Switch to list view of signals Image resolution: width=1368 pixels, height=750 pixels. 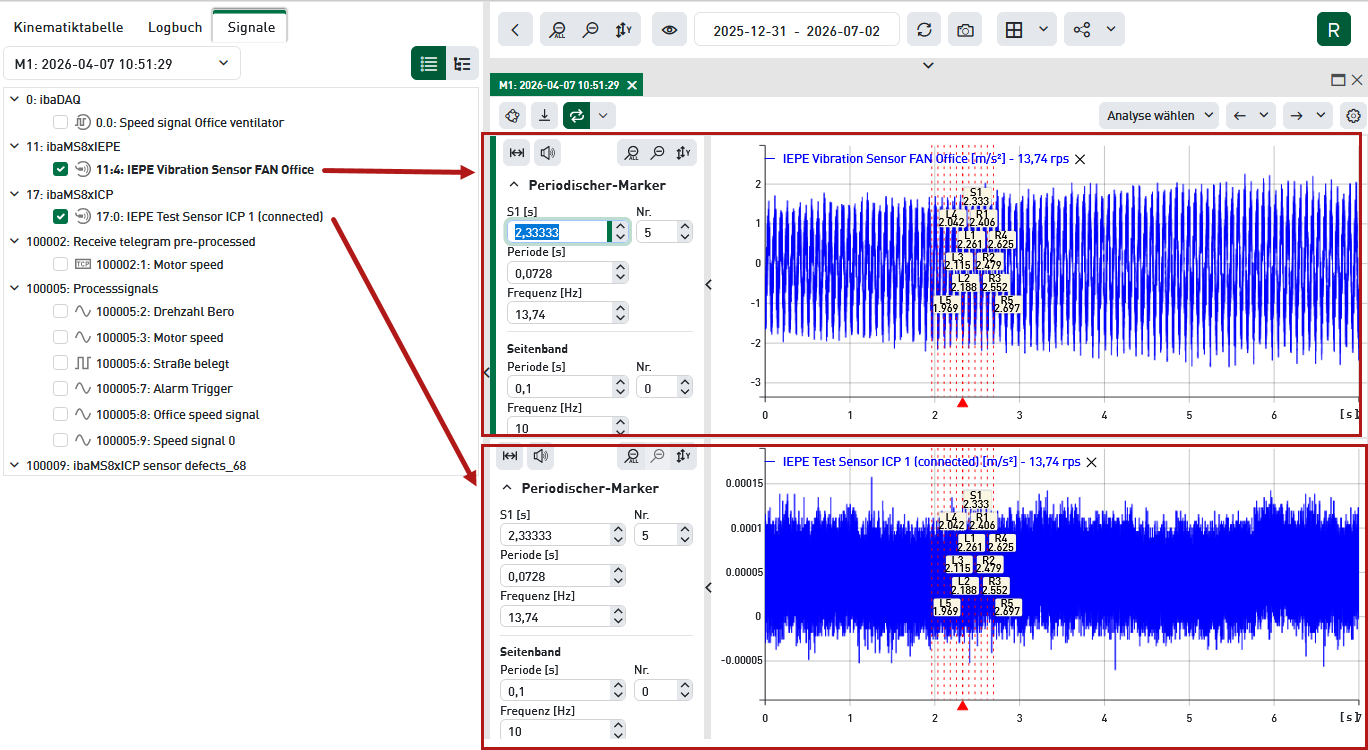tap(429, 64)
